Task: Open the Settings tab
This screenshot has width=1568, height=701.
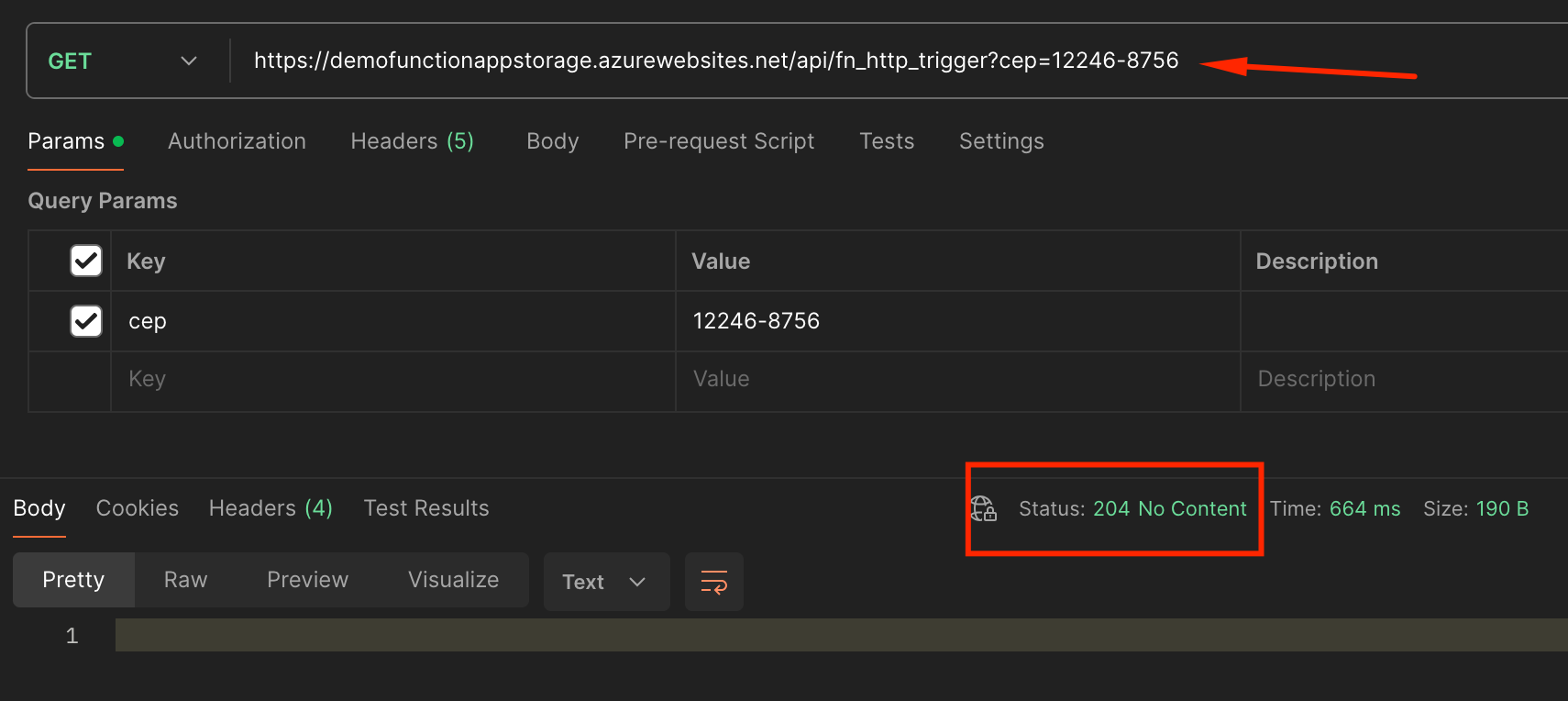Action: tap(1001, 141)
